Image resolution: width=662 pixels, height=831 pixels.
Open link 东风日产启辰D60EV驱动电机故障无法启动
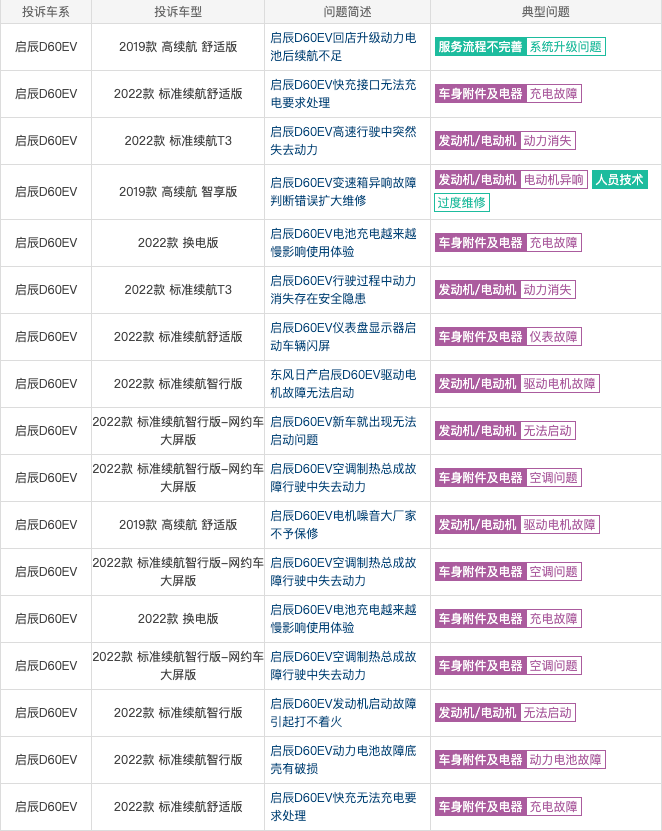coord(343,384)
